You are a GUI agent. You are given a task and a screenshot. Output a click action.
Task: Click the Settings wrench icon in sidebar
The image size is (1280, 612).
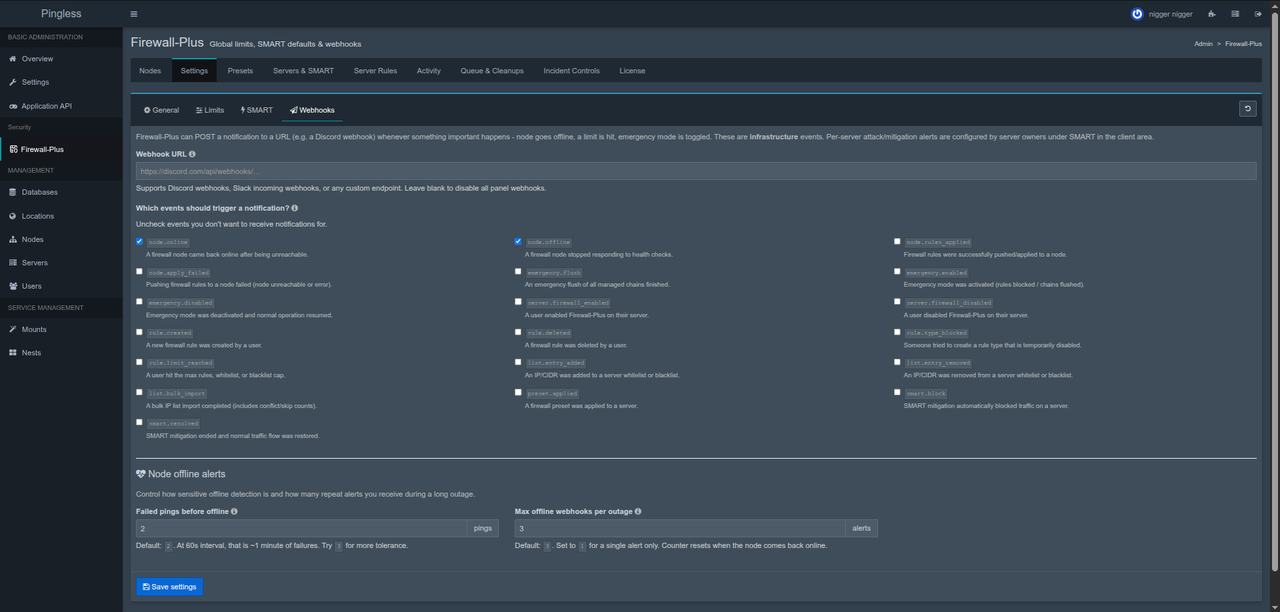13,82
